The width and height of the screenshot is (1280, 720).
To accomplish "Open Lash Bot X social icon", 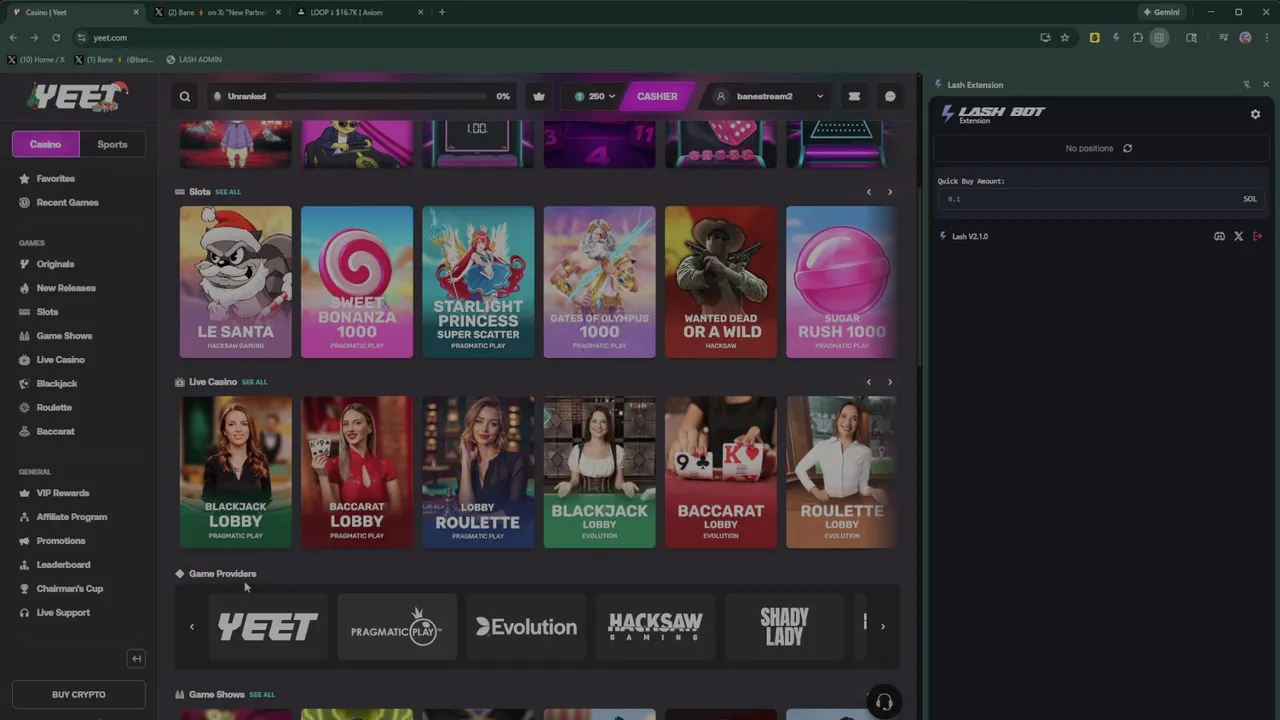I will click(1238, 236).
